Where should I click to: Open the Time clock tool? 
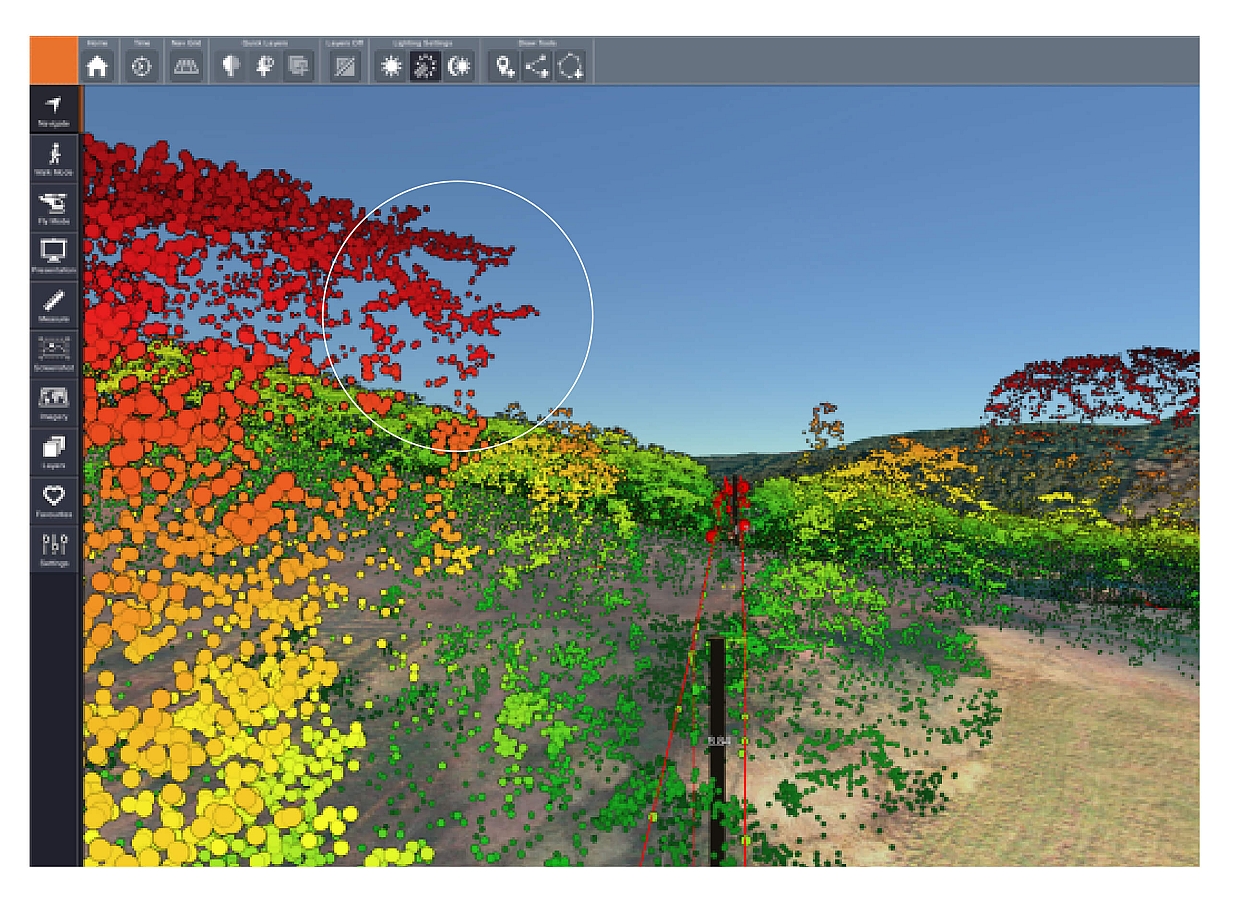point(141,66)
